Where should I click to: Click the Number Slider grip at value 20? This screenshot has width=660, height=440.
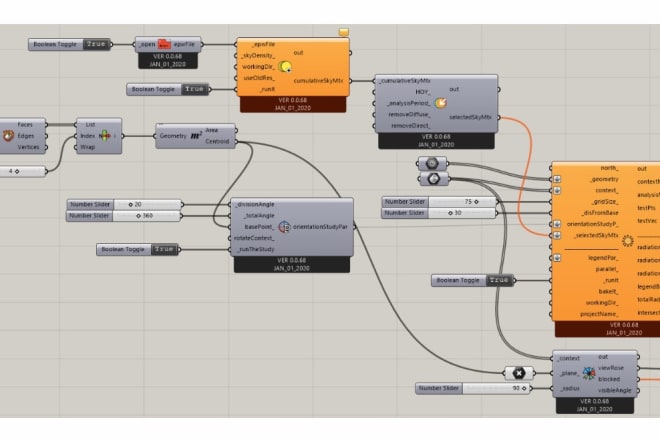[130, 205]
